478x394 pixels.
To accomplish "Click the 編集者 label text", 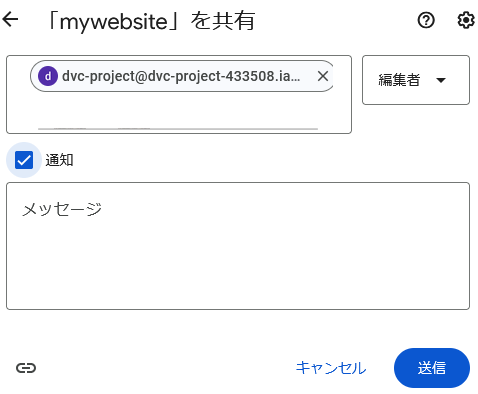I will (x=399, y=80).
